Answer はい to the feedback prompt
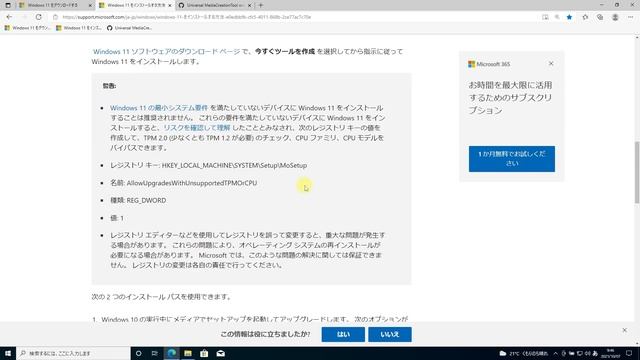The width and height of the screenshot is (640, 360). pyautogui.click(x=343, y=334)
